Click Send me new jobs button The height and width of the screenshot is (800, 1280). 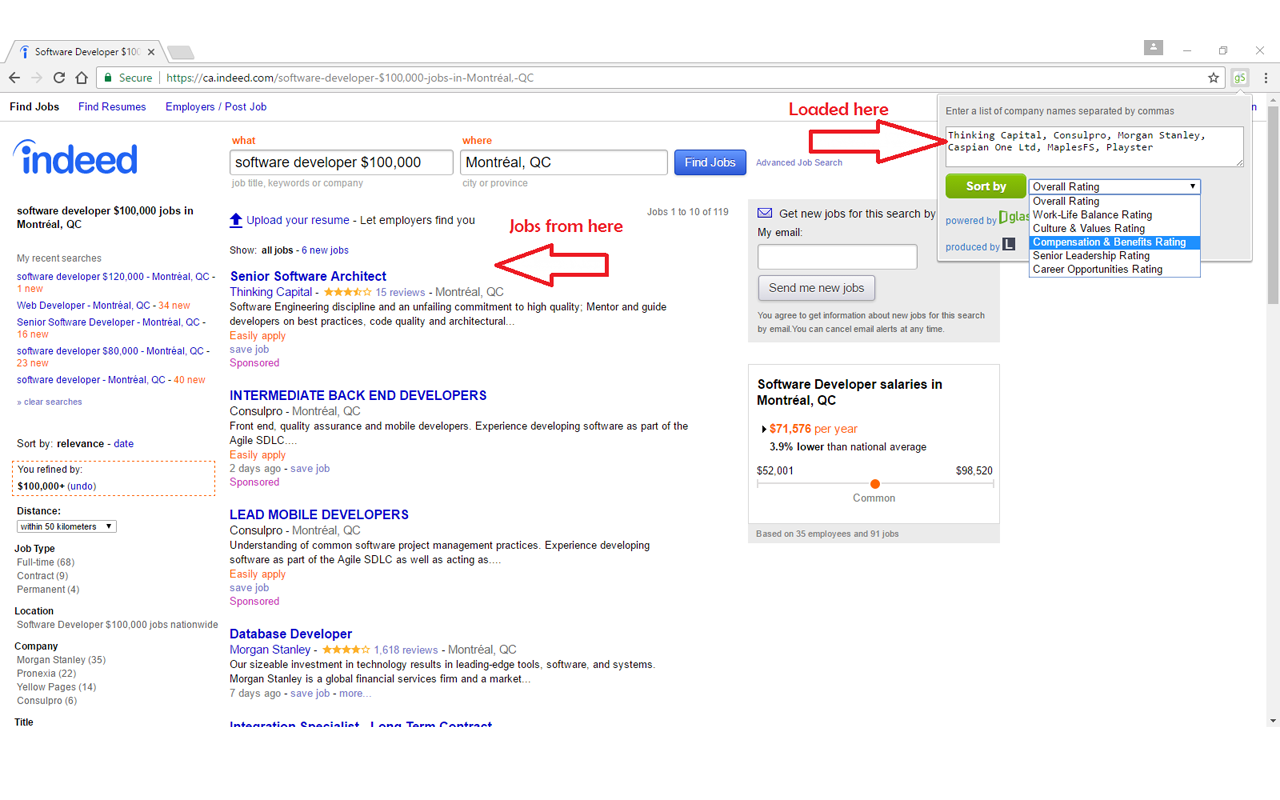point(816,288)
